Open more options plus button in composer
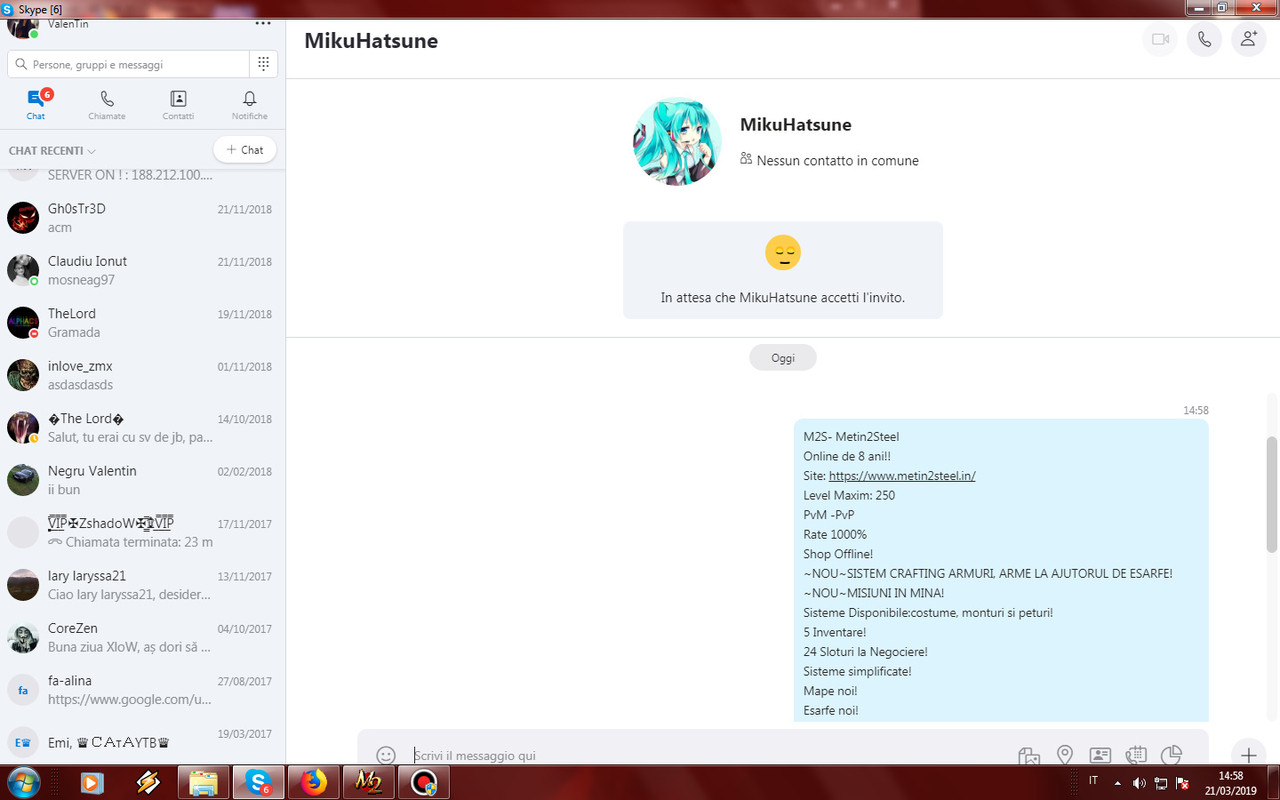The height and width of the screenshot is (800, 1280). tap(1248, 755)
